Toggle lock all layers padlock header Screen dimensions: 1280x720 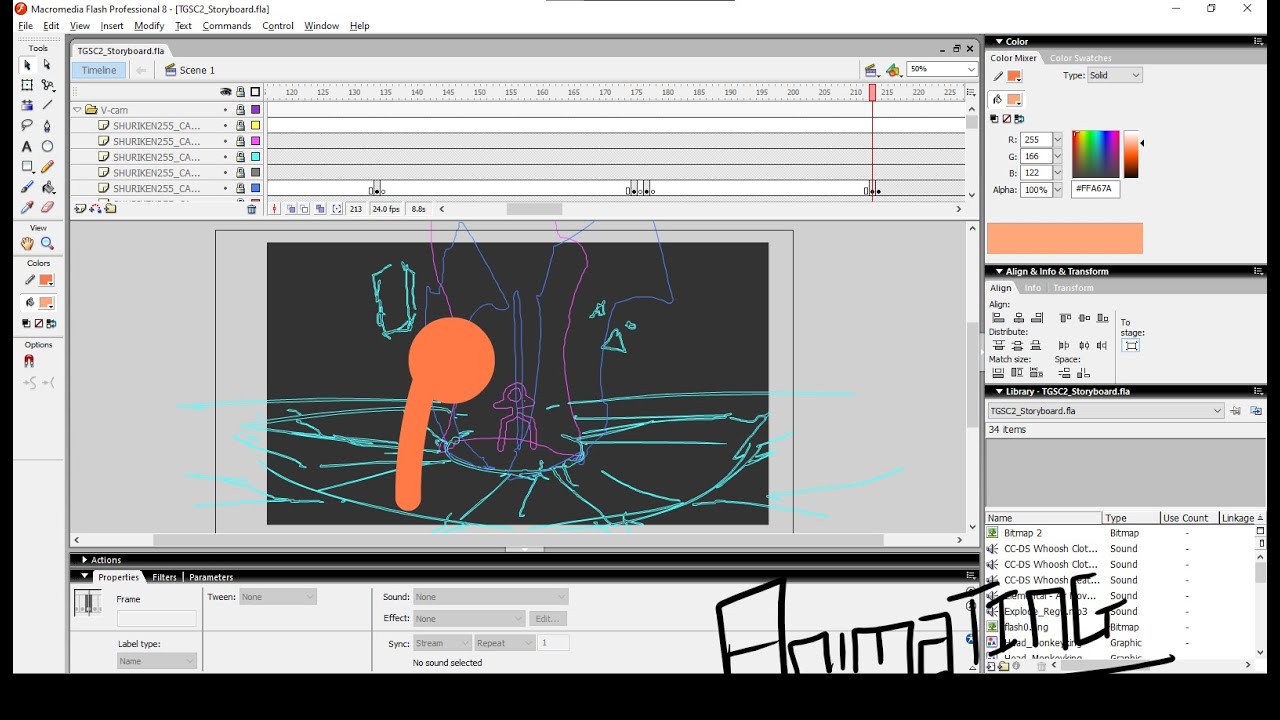click(240, 92)
